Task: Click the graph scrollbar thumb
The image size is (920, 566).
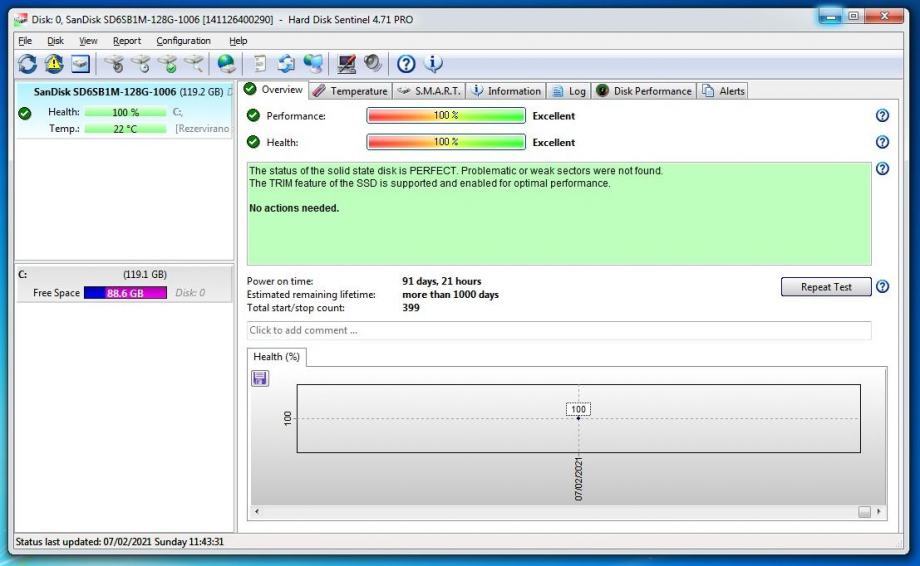Action: (864, 511)
